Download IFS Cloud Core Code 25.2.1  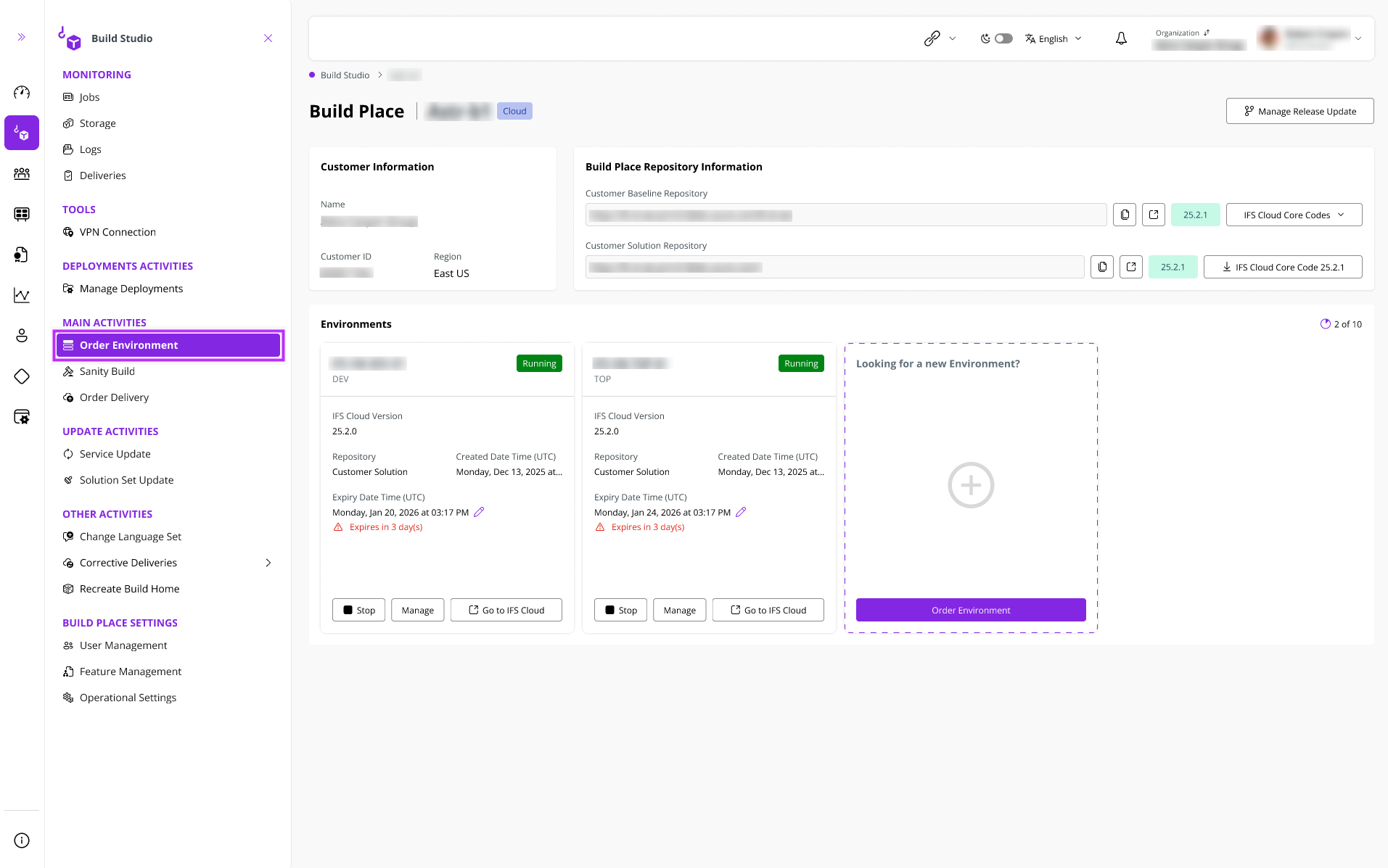click(1283, 267)
